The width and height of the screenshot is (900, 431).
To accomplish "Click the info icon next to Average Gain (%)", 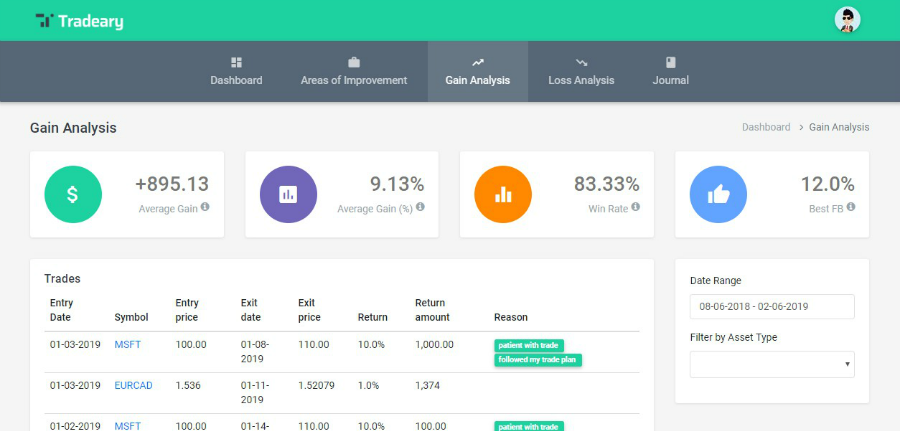I will pos(420,207).
